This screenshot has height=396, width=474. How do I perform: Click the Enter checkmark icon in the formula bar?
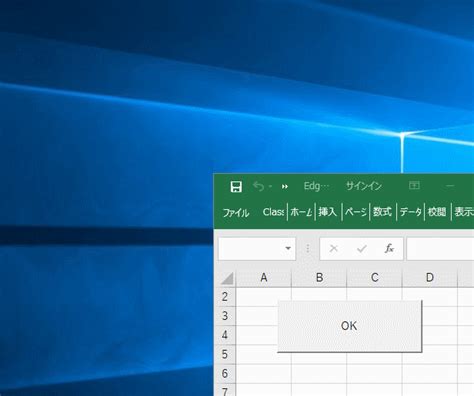tap(362, 248)
